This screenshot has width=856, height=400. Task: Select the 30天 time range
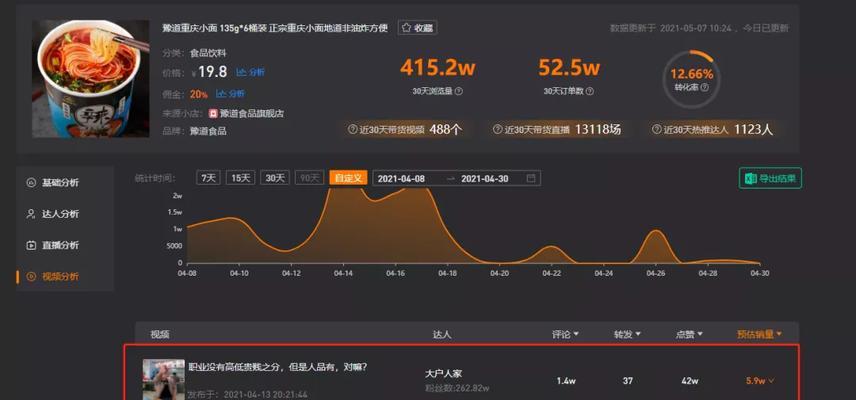pyautogui.click(x=275, y=178)
